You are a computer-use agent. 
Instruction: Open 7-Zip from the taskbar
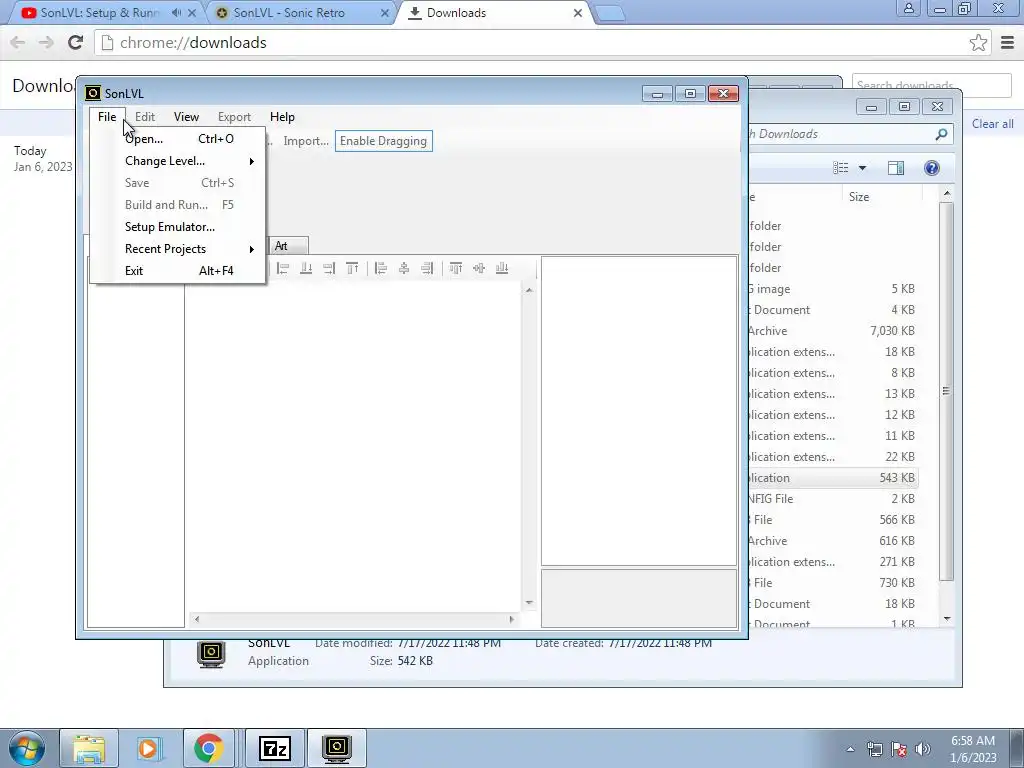(274, 748)
